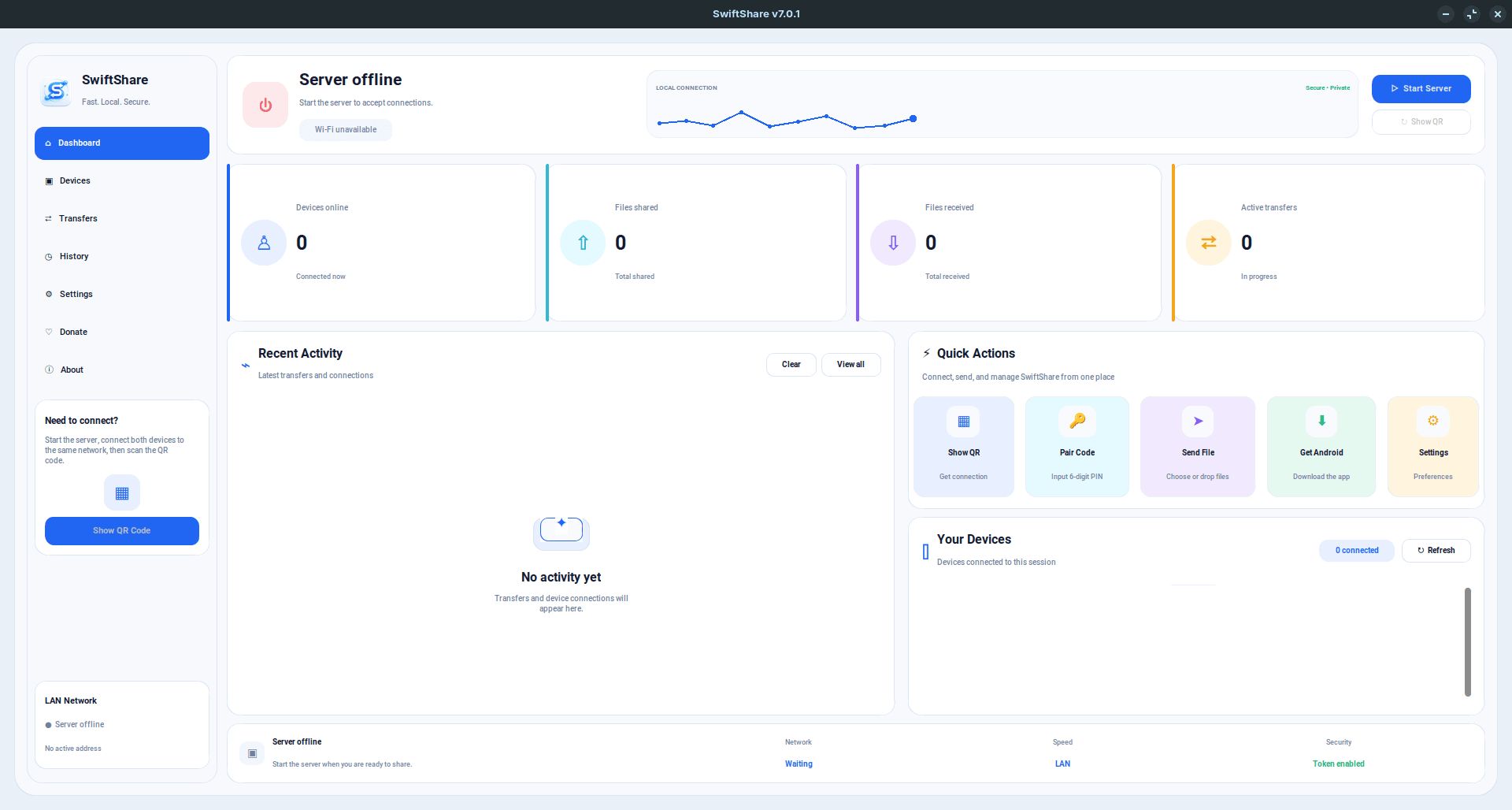Click the Server offline heading
Image resolution: width=1512 pixels, height=810 pixels.
pos(350,80)
